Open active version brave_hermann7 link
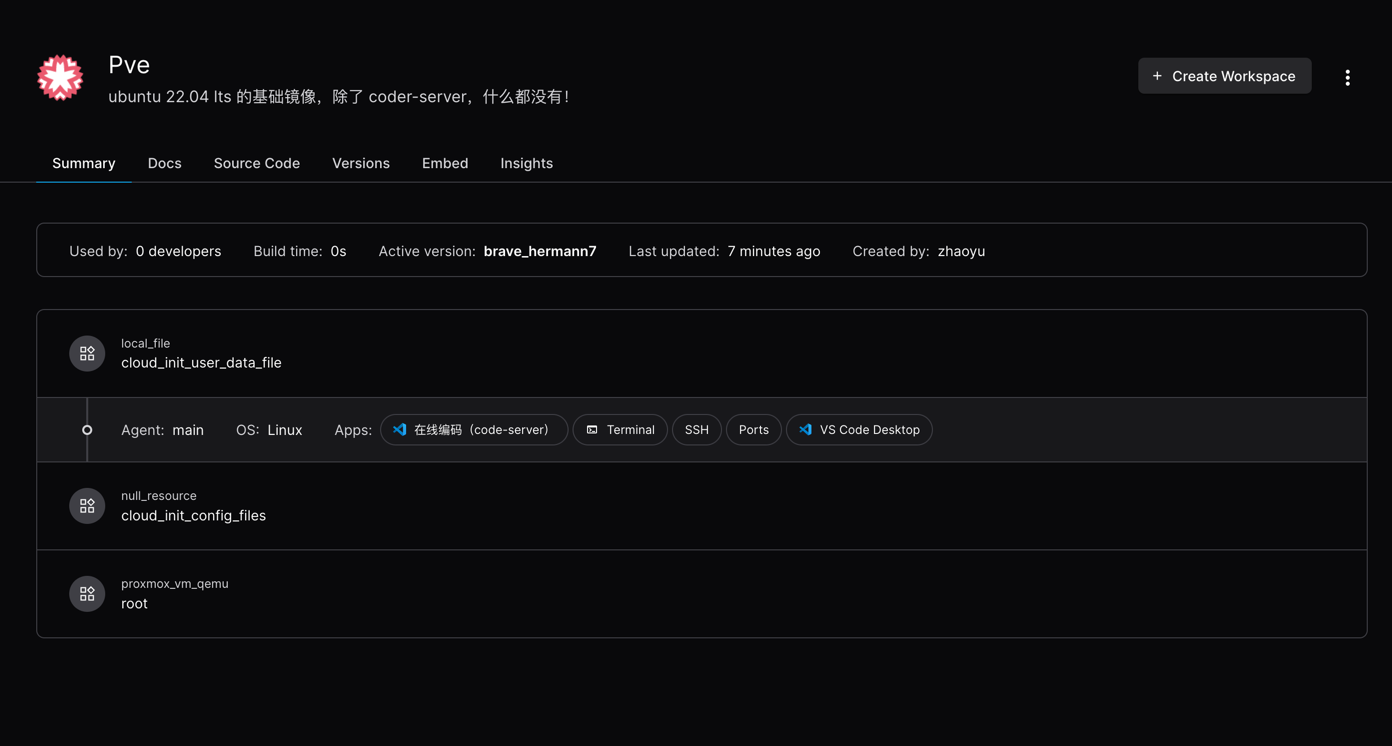 540,251
